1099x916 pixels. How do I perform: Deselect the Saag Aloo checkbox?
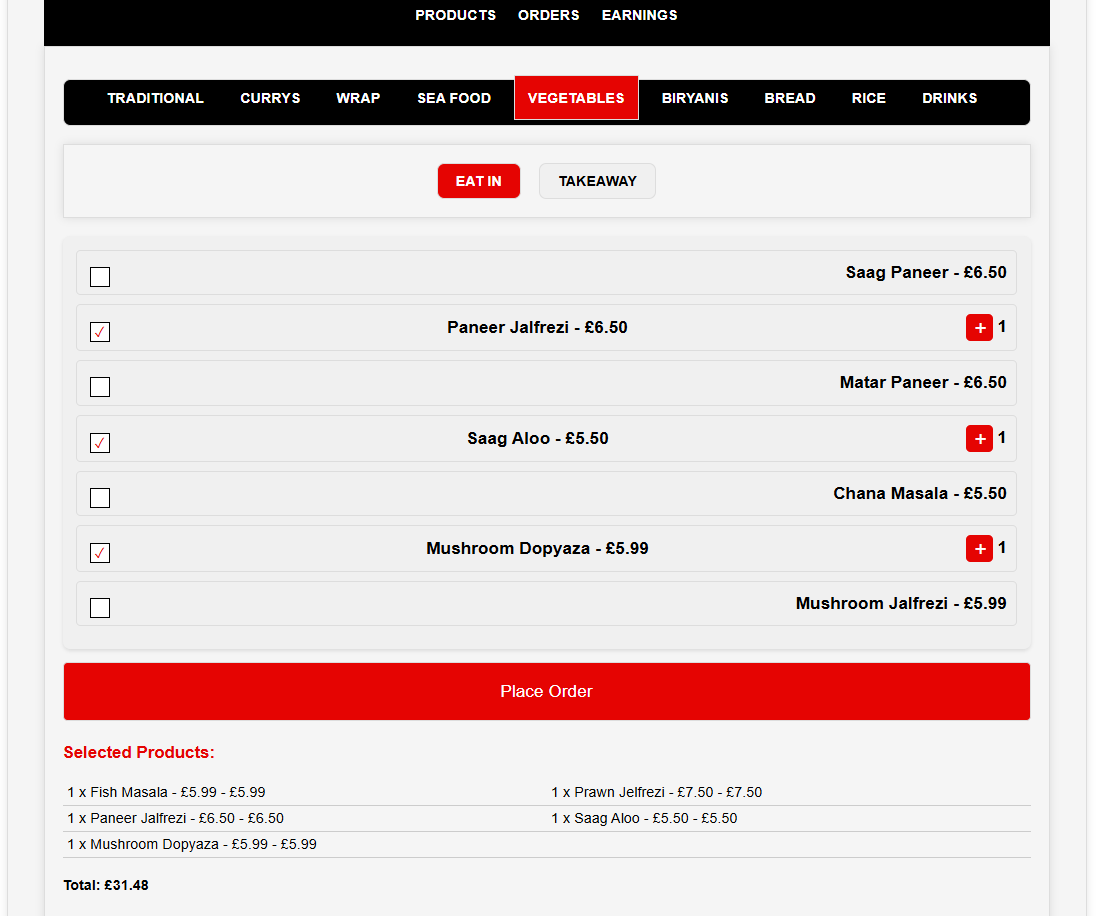pyautogui.click(x=99, y=442)
